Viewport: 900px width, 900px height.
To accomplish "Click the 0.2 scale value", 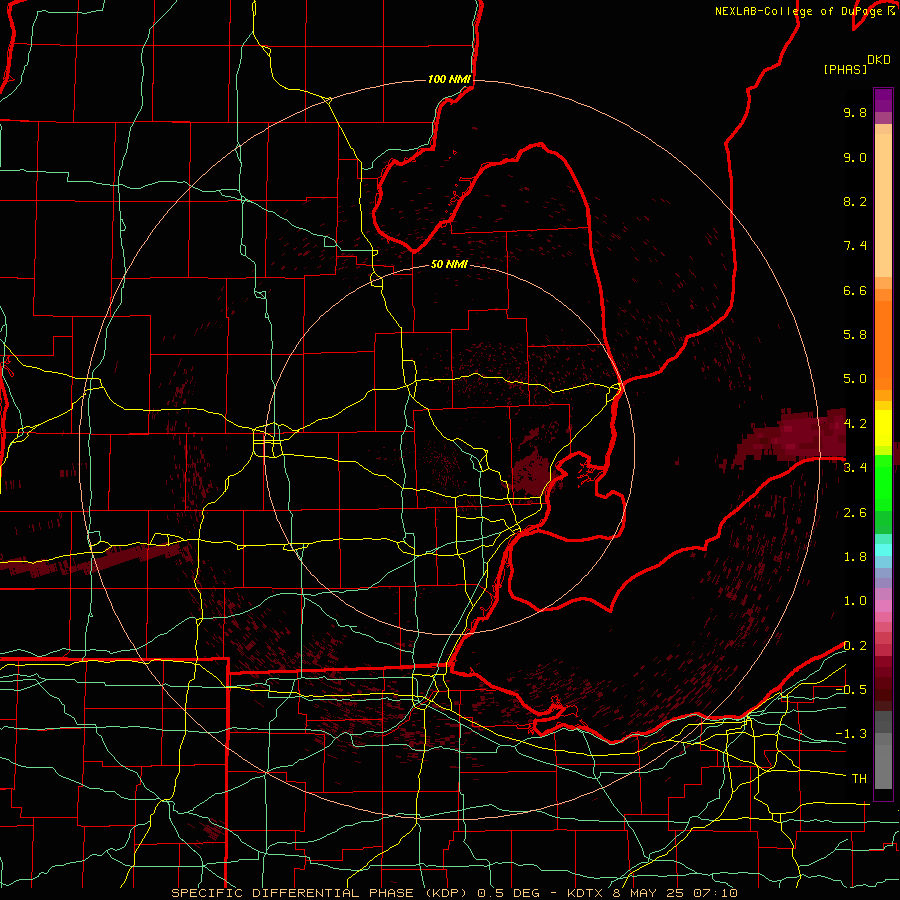I will tap(855, 646).
